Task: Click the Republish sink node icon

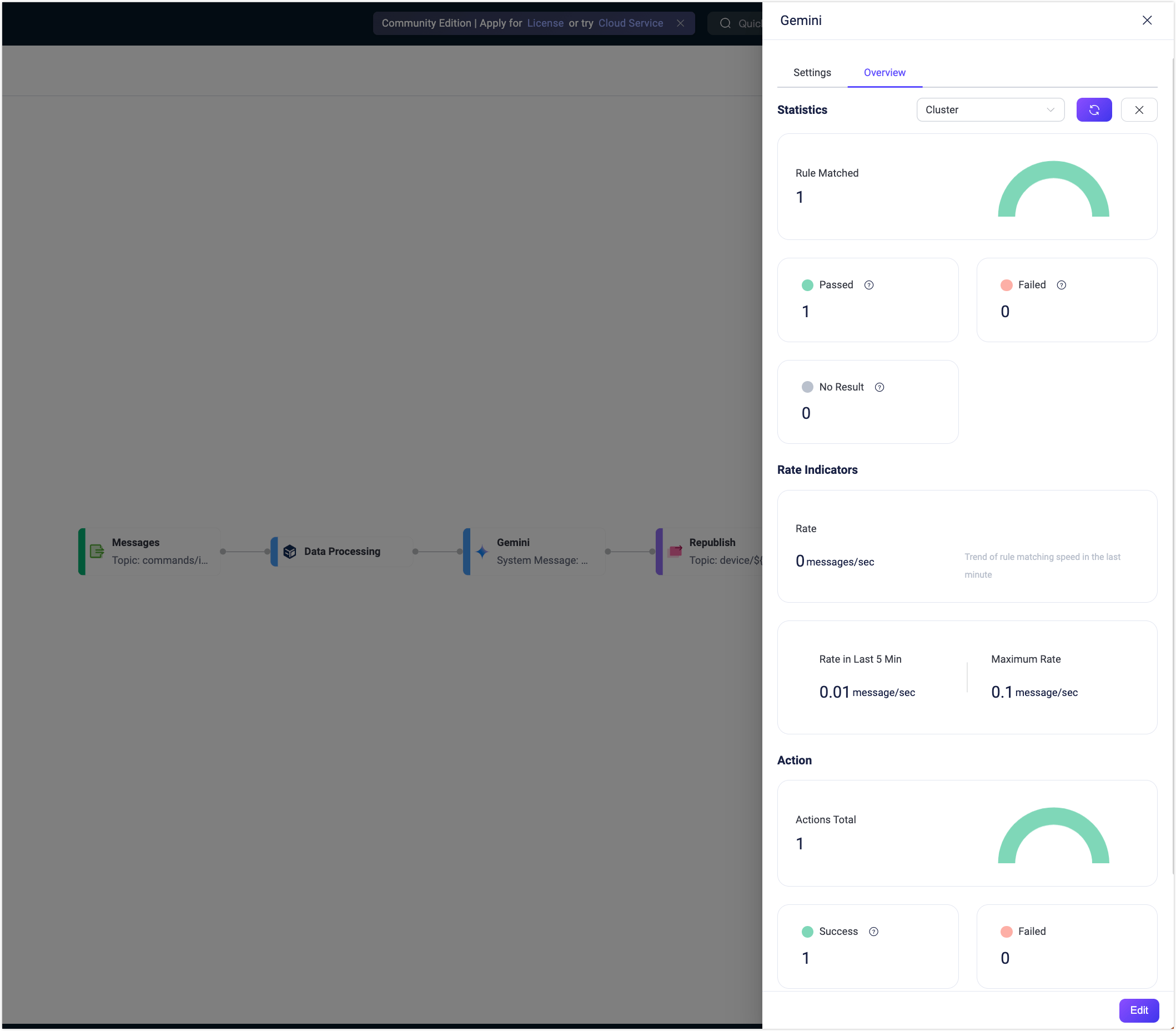Action: pyautogui.click(x=674, y=550)
